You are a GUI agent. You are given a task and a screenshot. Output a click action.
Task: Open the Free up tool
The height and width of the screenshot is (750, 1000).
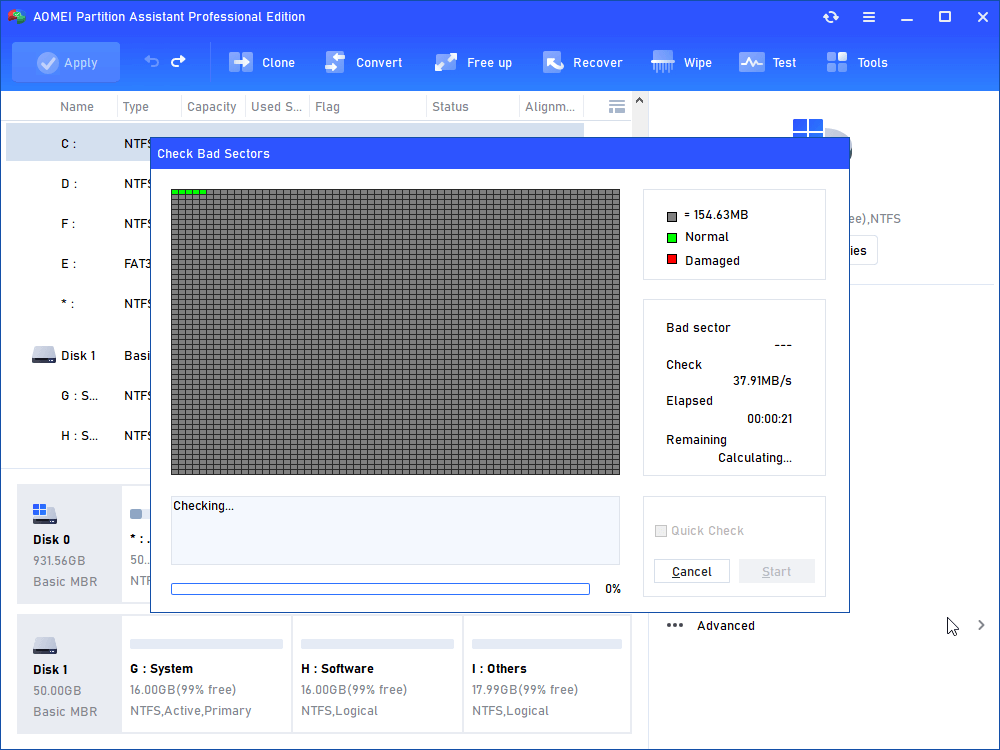coord(473,62)
